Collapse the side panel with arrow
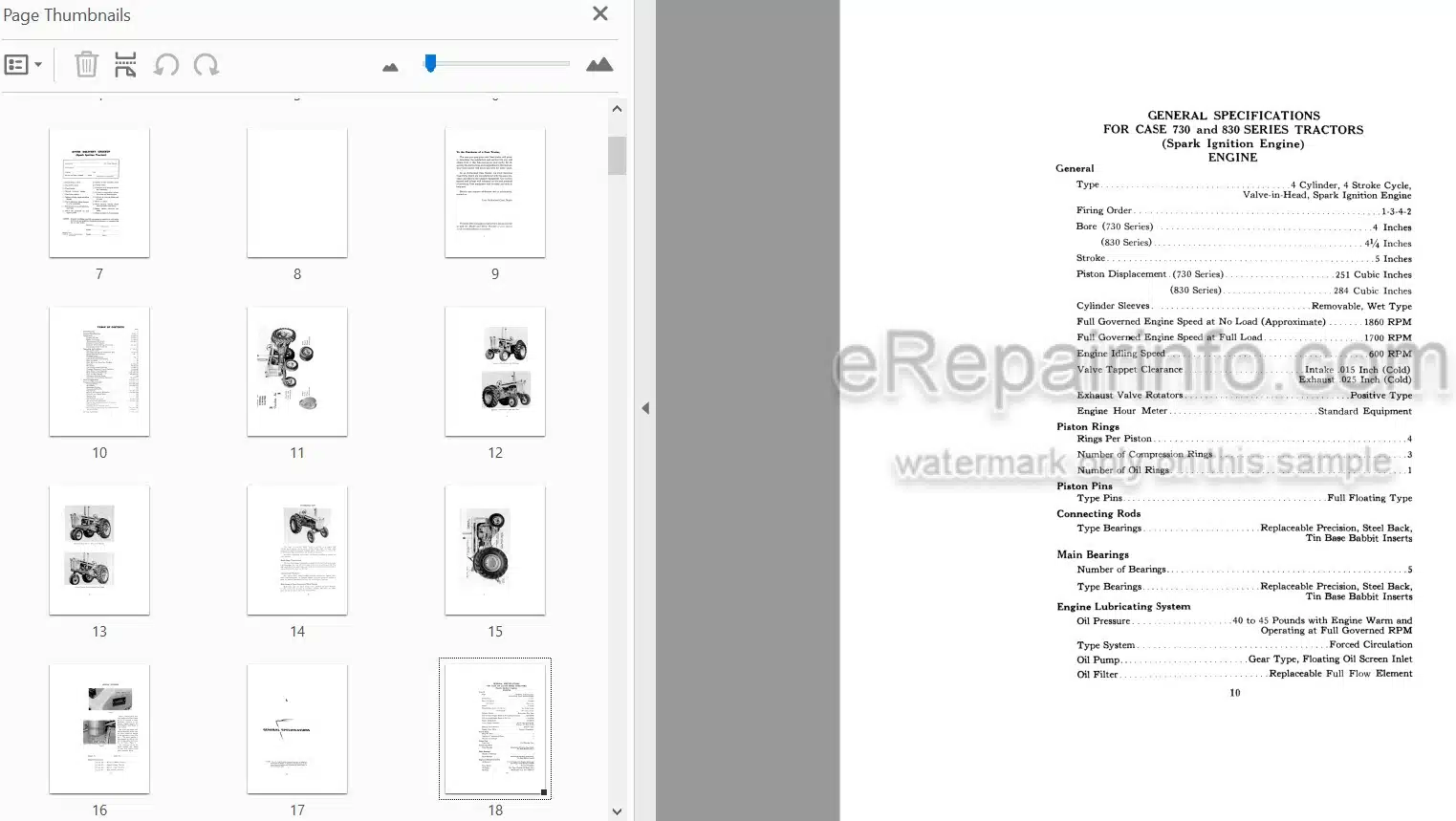This screenshot has height=821, width=1456. (645, 408)
